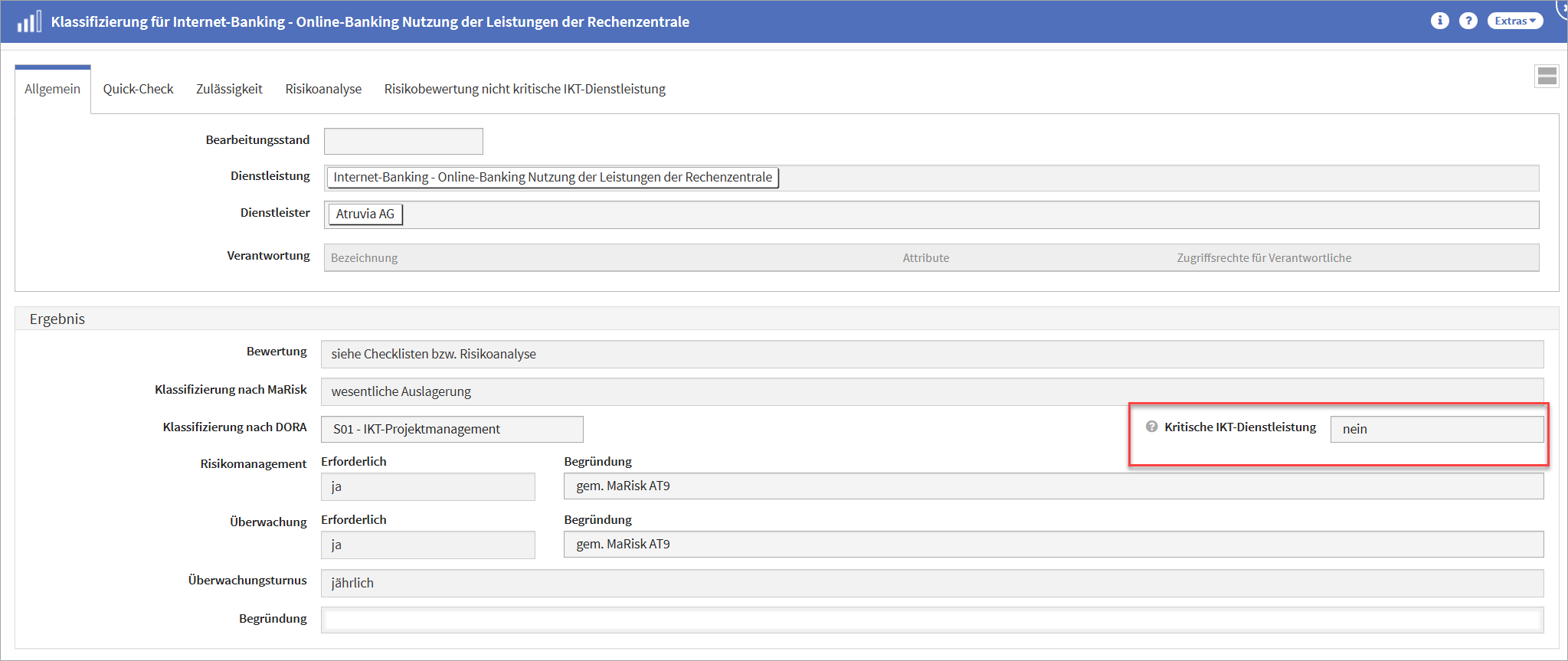Viewport: 1568px width, 661px height.
Task: Click the Klassifizierung nach MaRisk field
Action: 931,391
